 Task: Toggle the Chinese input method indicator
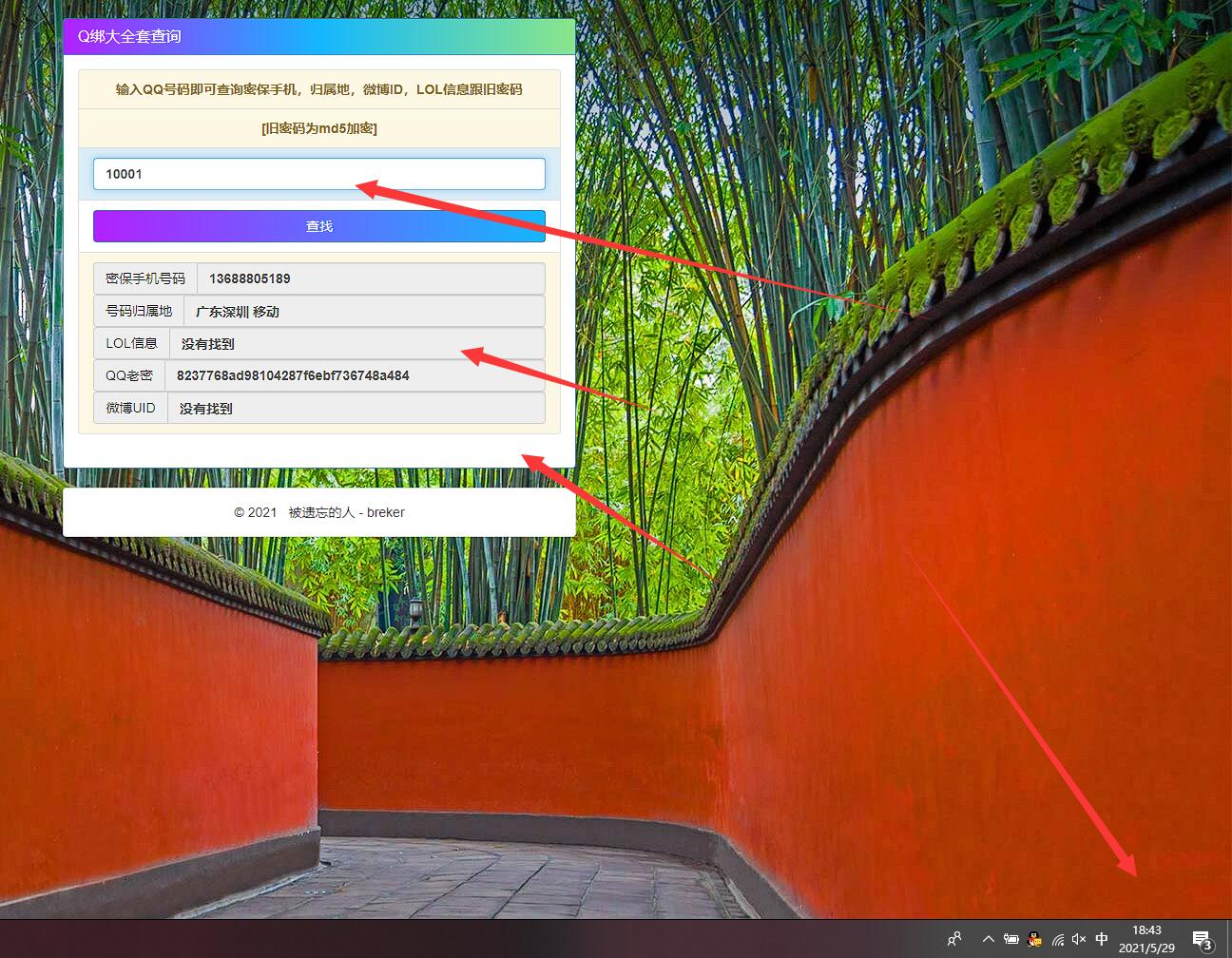[1102, 939]
